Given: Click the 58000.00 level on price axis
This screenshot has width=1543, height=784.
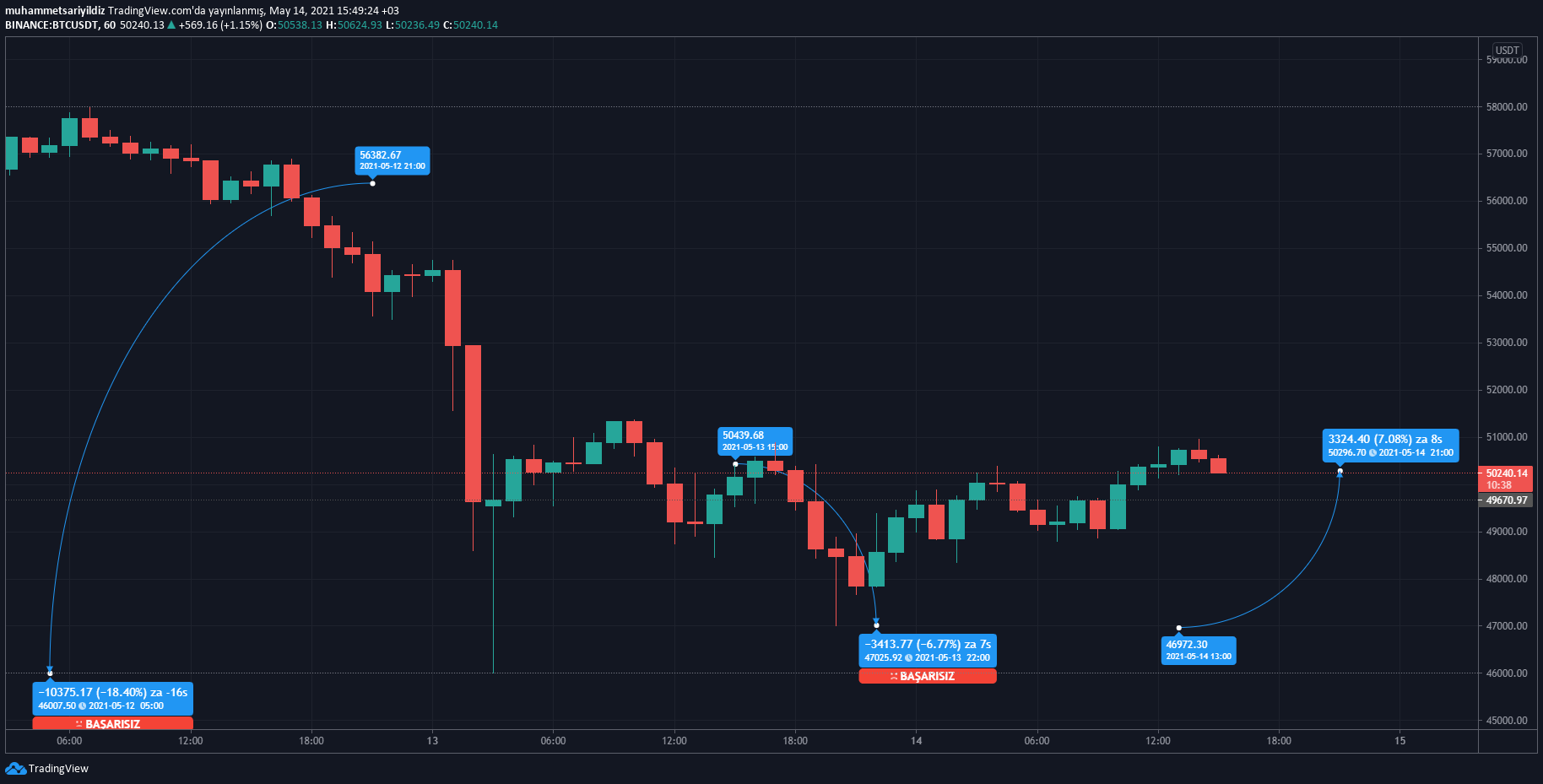Looking at the screenshot, I should point(1507,107).
